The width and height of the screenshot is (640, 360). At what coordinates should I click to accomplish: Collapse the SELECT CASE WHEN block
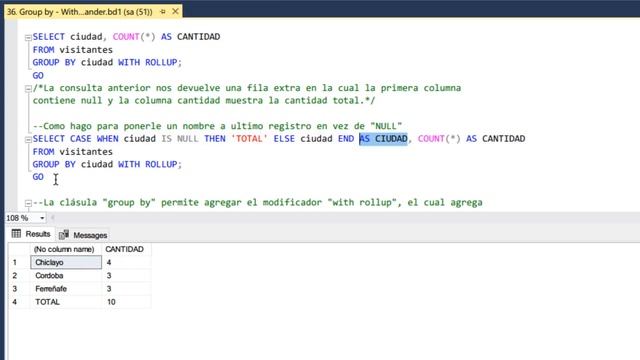[28, 140]
